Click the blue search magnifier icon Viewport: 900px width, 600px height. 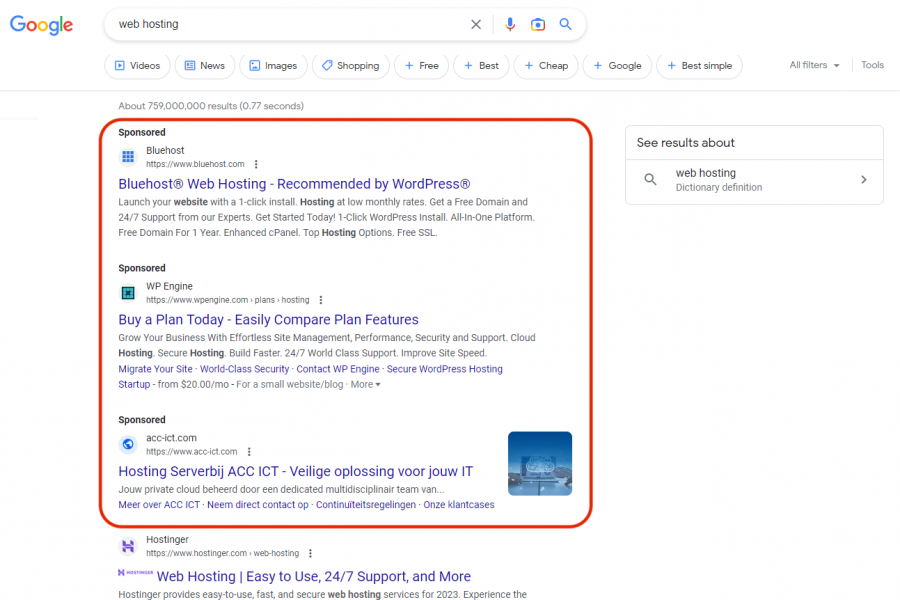[x=566, y=24]
